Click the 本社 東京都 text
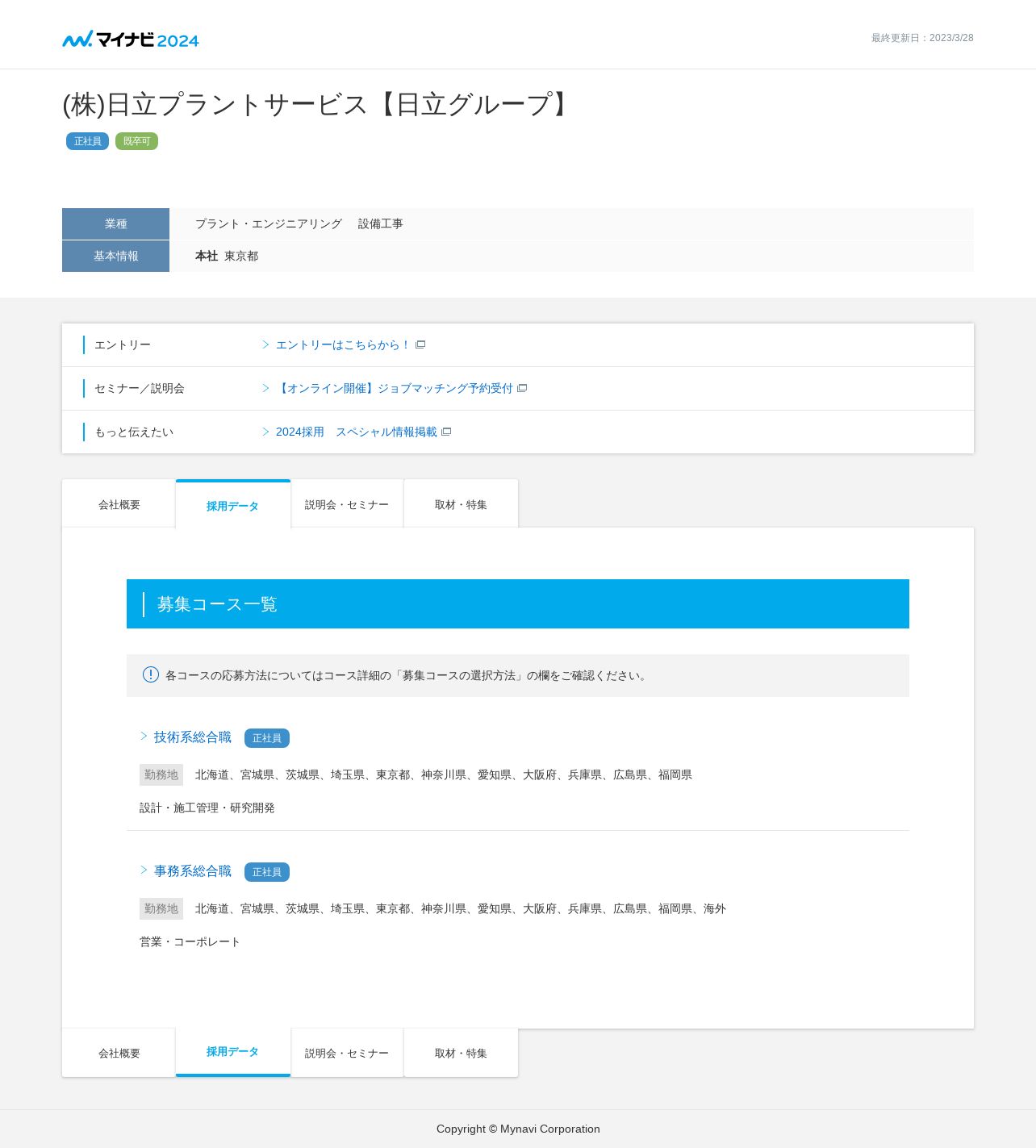The height and width of the screenshot is (1148, 1036). (x=227, y=256)
